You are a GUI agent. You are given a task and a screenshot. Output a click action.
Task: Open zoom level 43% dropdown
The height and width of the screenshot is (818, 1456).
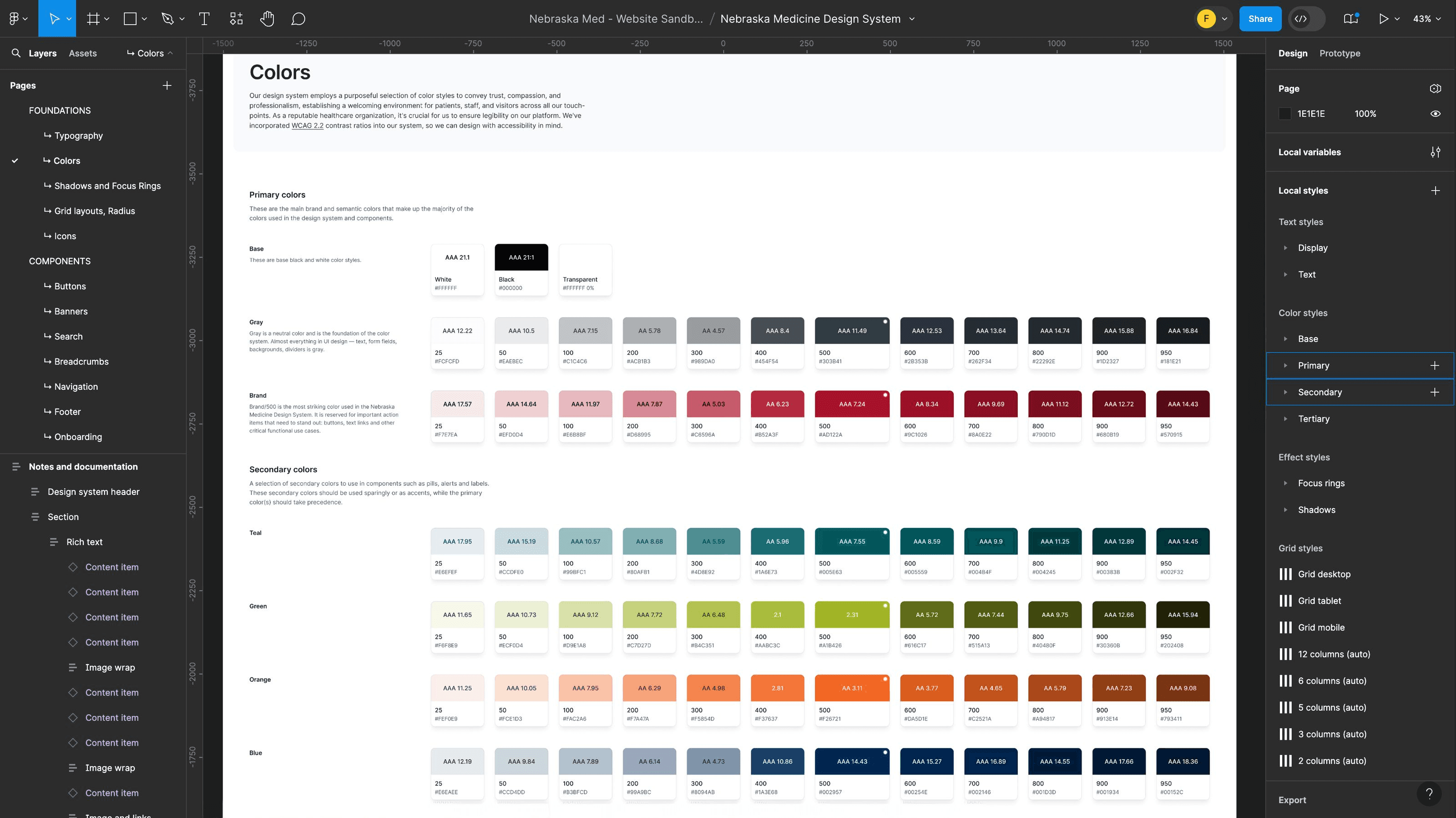(x=1426, y=19)
